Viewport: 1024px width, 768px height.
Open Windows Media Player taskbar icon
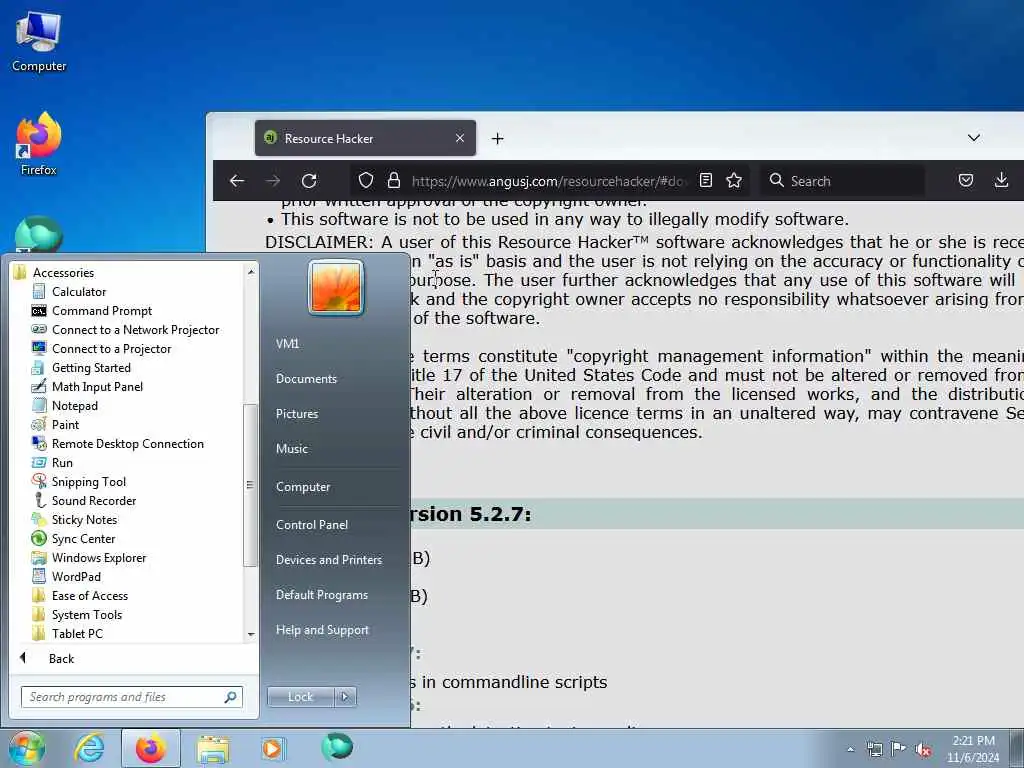pyautogui.click(x=272, y=748)
